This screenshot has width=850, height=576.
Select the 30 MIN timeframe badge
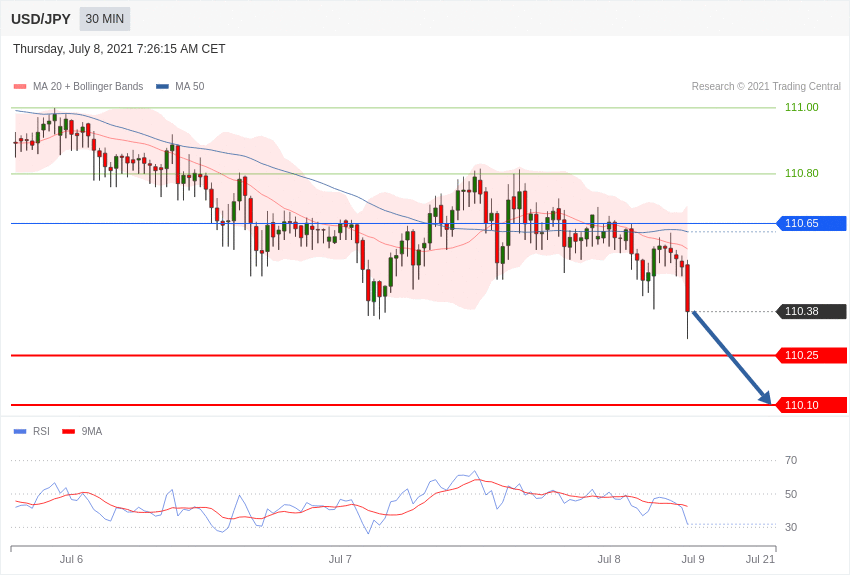coord(105,19)
